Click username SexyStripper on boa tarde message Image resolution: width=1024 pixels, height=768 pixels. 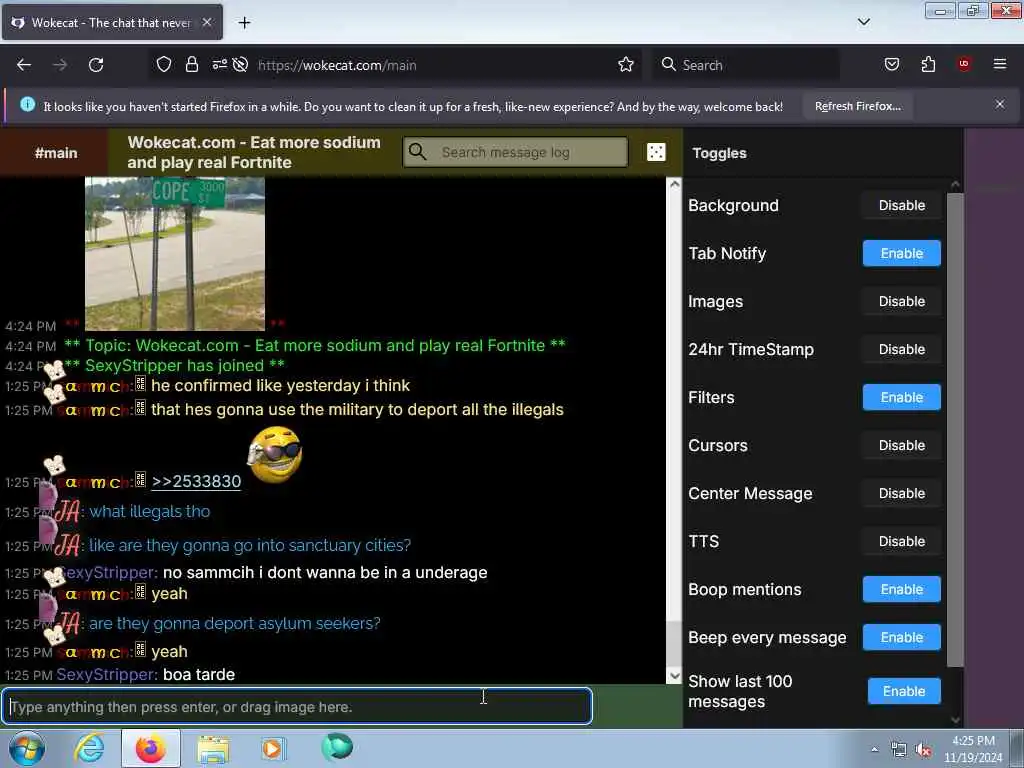point(105,674)
